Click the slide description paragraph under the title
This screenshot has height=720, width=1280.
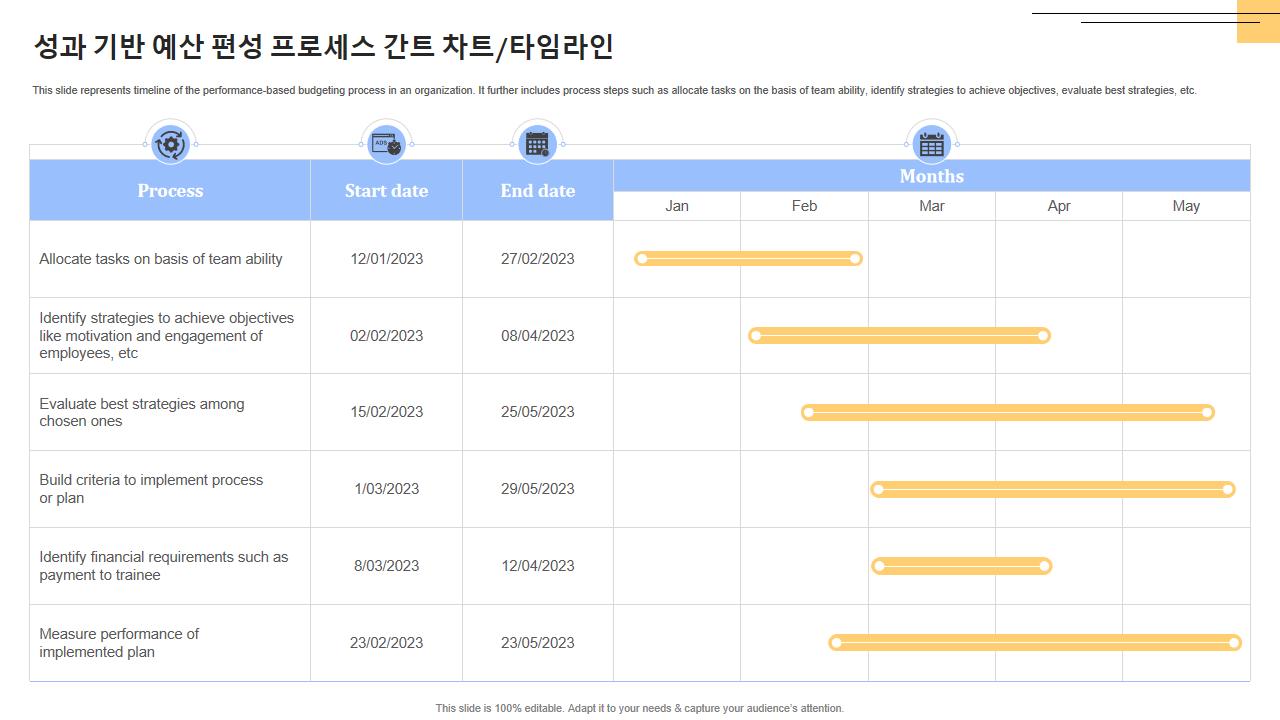614,90
